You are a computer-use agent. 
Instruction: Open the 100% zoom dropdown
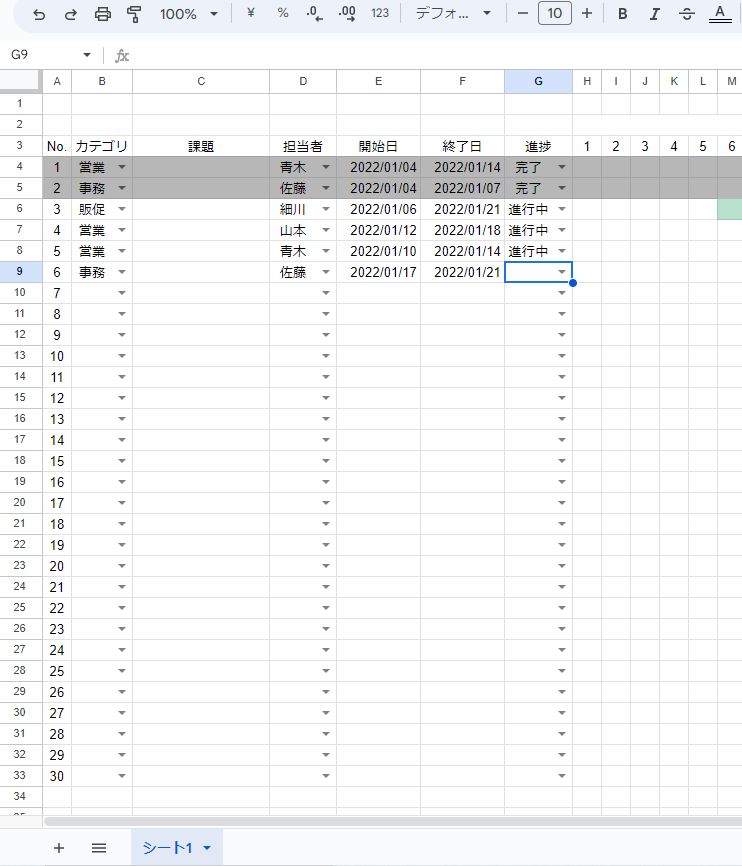[188, 14]
